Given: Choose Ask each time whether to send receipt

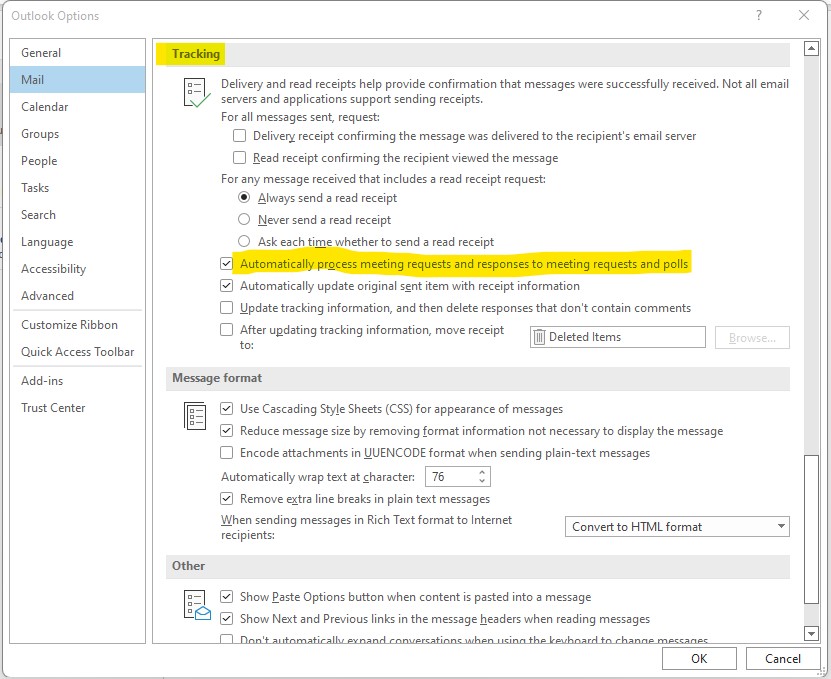Looking at the screenshot, I should tap(243, 241).
